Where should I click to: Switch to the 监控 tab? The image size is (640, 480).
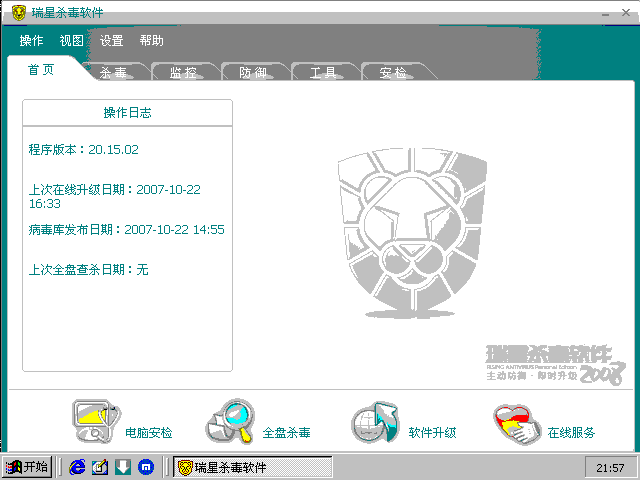183,73
